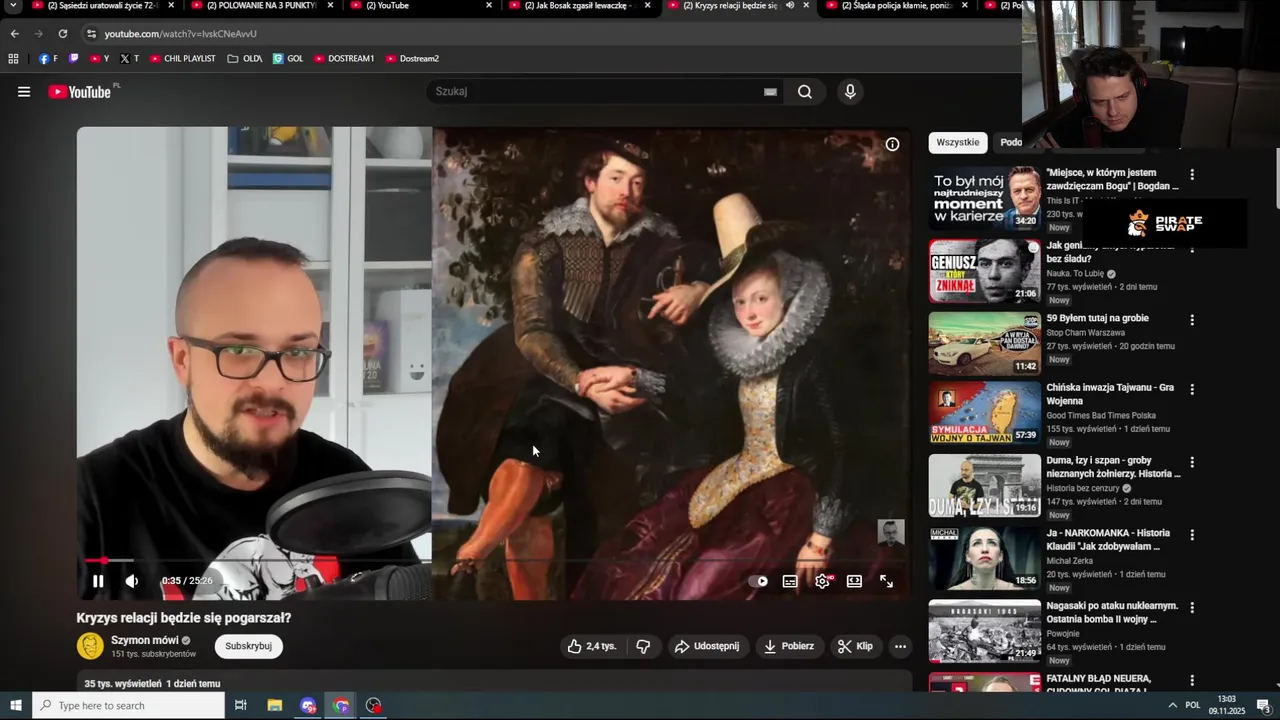The width and height of the screenshot is (1280, 720).
Task: Open the tab search dropdown arrow
Action: (x=13, y=6)
